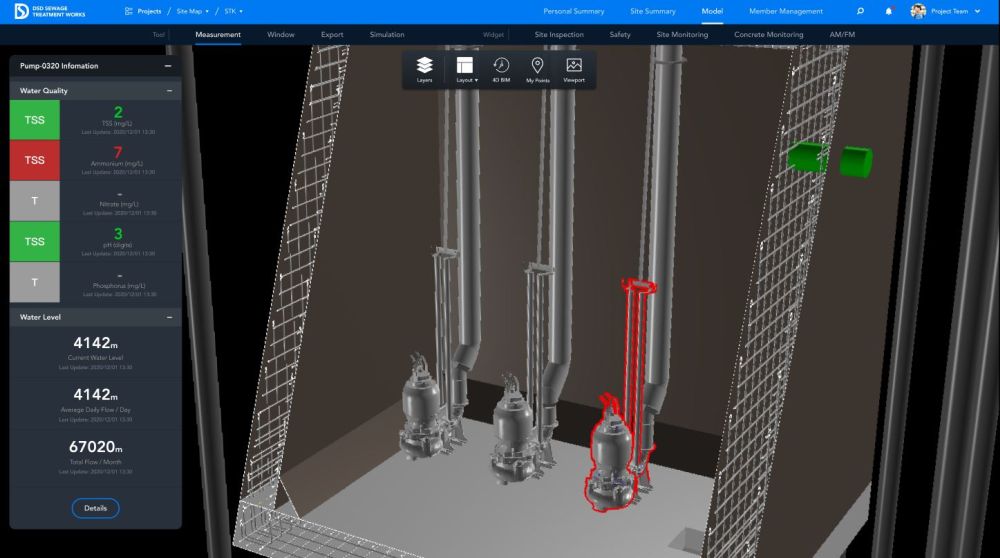Click the 4D BIM icon
The width and height of the screenshot is (1000, 558).
(501, 69)
